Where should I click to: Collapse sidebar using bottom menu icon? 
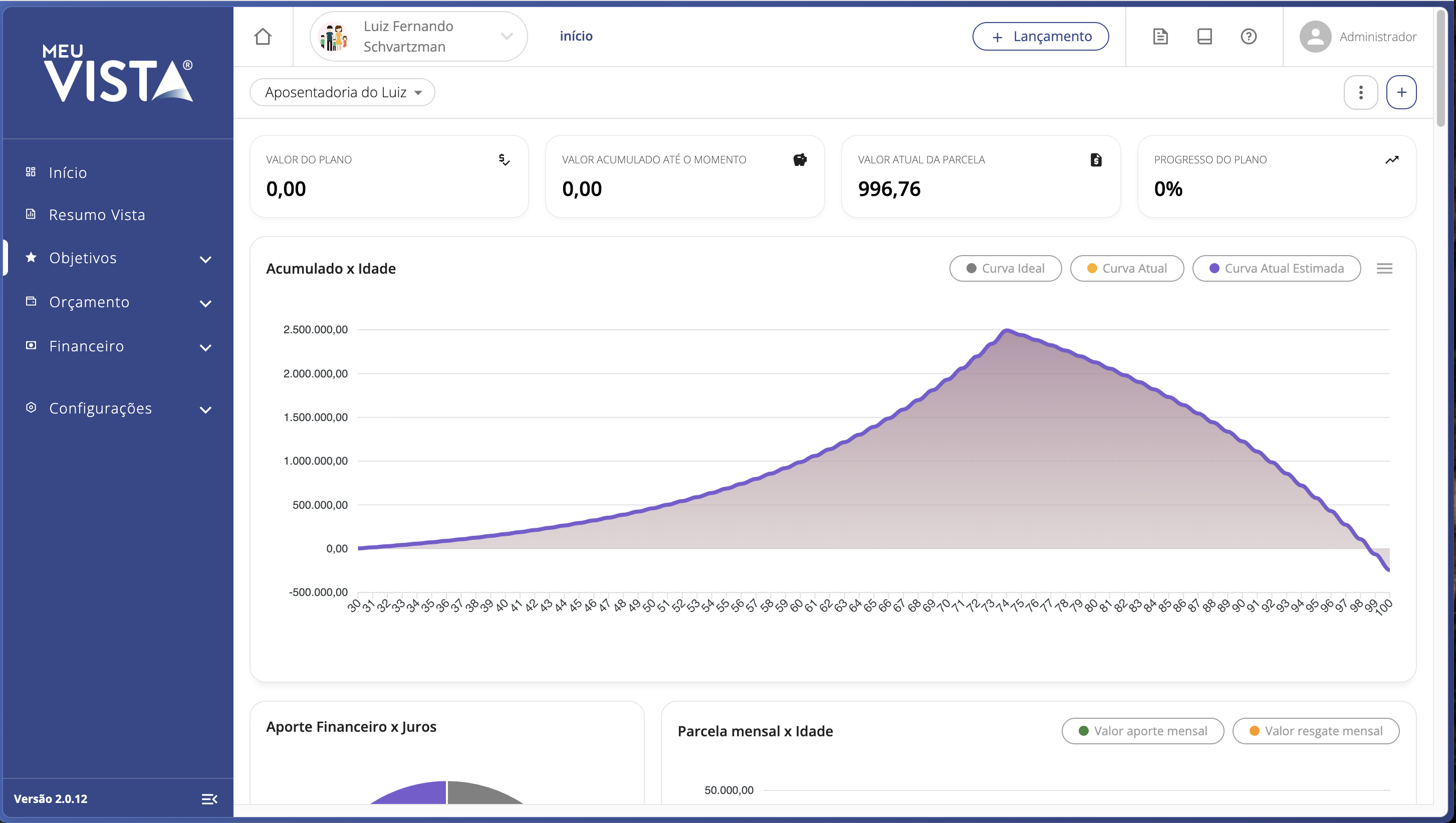pos(209,799)
